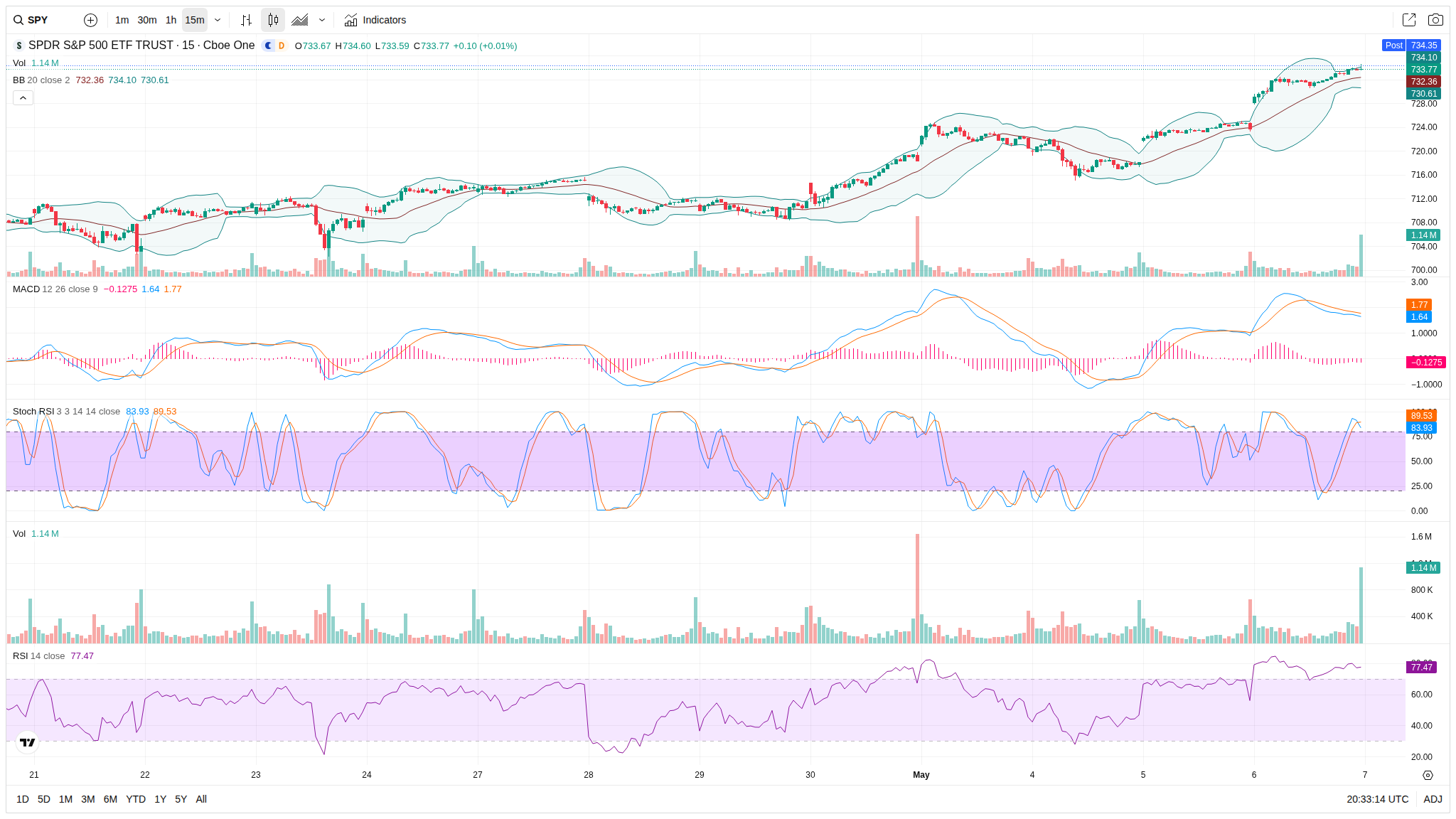Click the Post price label 734.35
The image size is (1456, 819).
(1411, 45)
